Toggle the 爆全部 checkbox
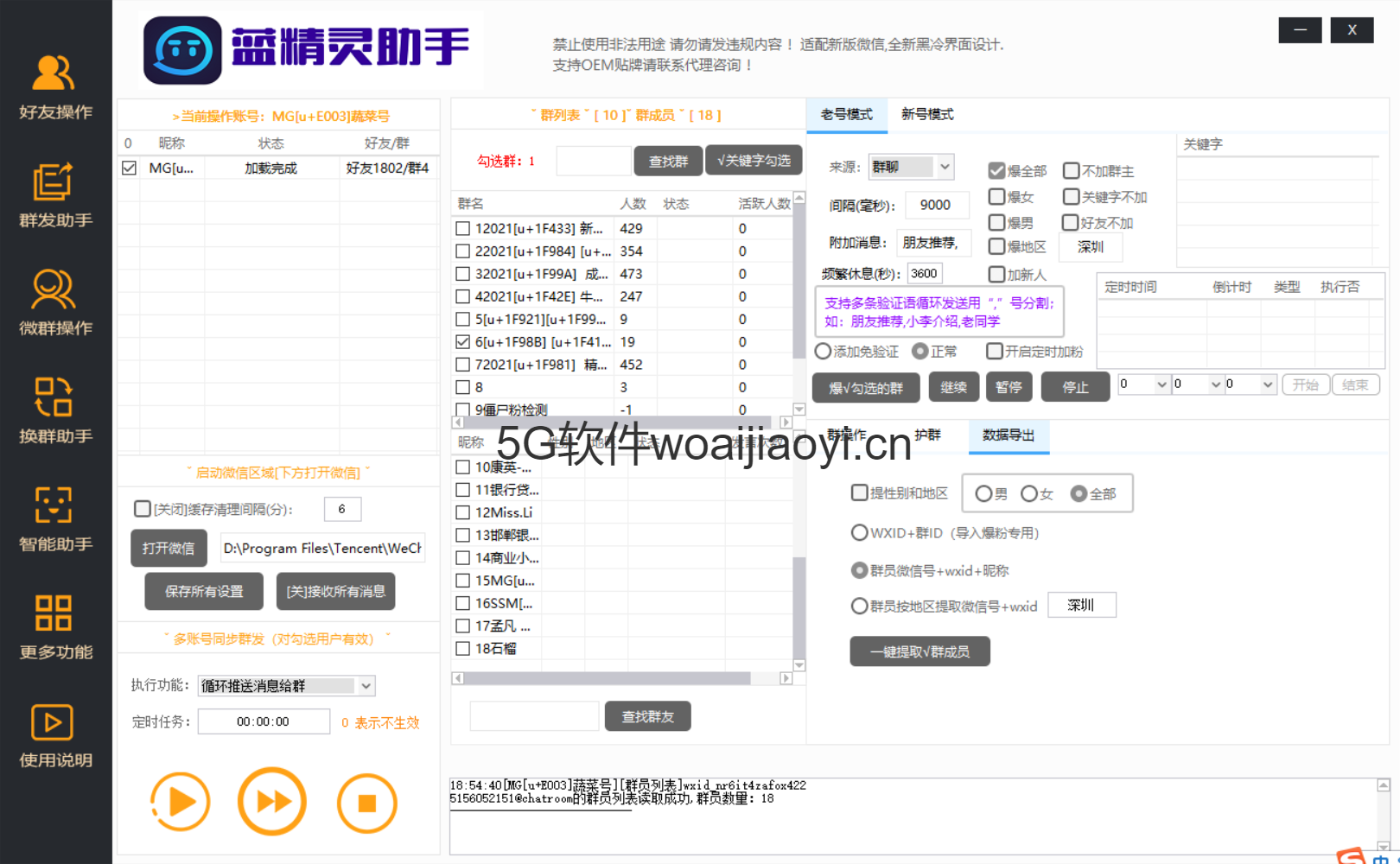 [996, 171]
